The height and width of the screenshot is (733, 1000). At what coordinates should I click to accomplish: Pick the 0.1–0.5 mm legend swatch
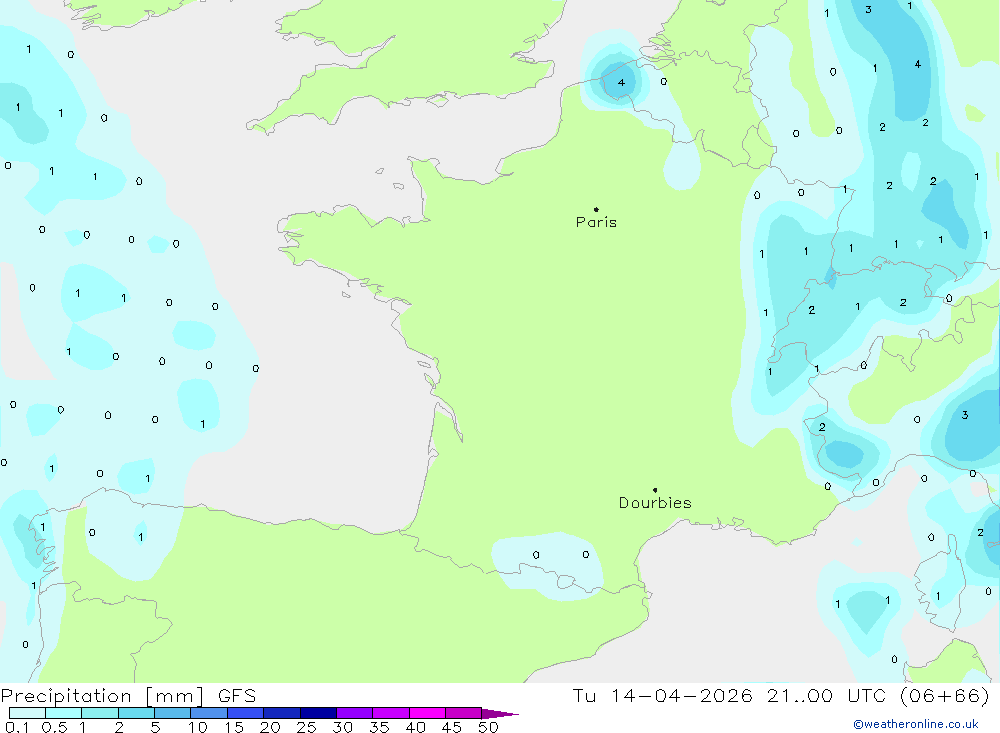[27, 713]
